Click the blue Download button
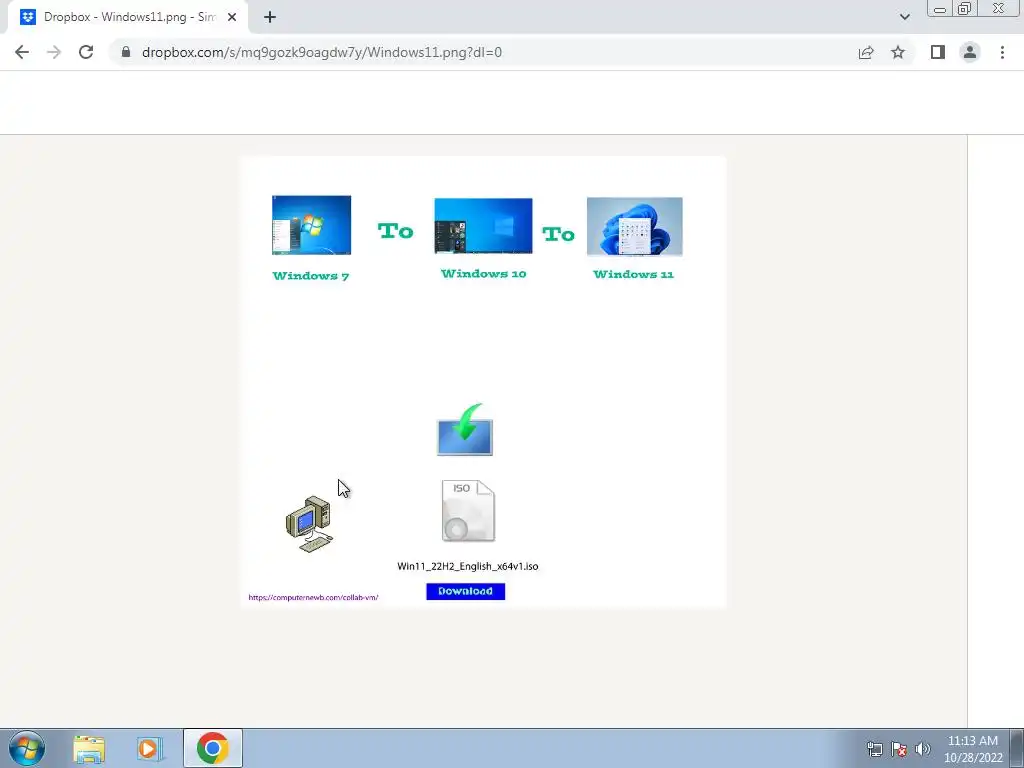This screenshot has height=768, width=1024. pos(466,591)
